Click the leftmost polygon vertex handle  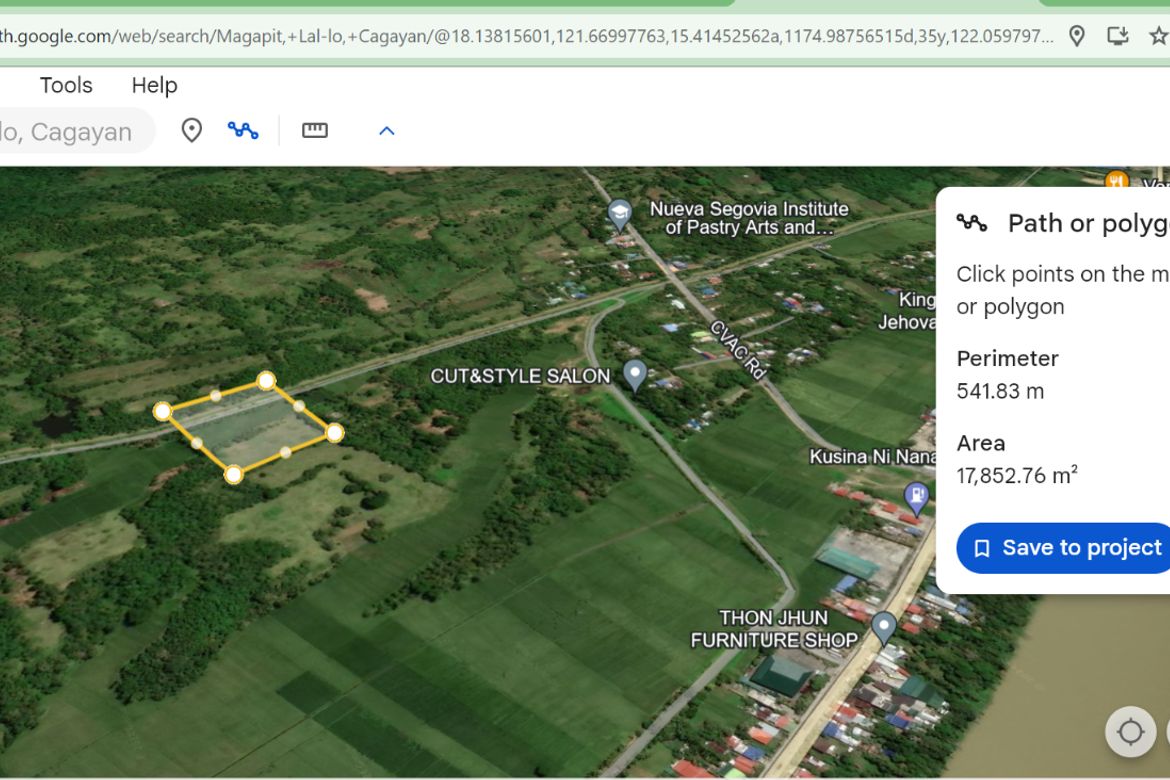[163, 411]
